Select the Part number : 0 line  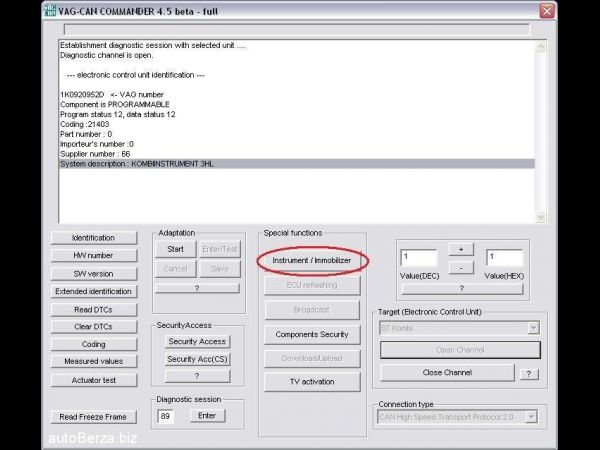click(297, 134)
